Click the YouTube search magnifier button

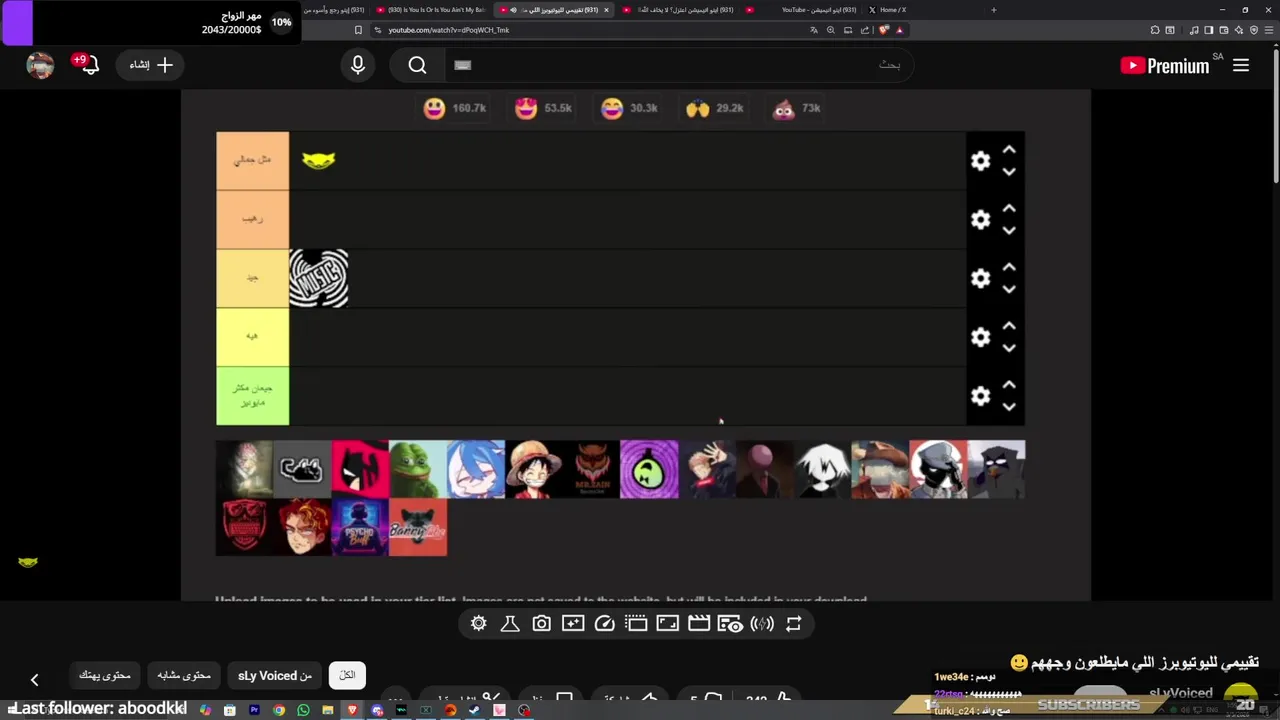click(x=417, y=65)
